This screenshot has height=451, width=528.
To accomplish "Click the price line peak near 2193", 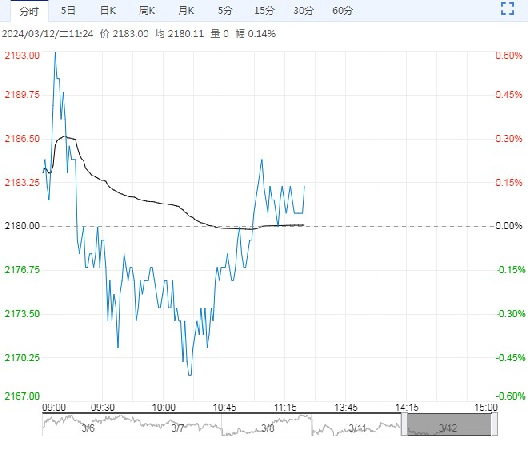I will (56, 53).
